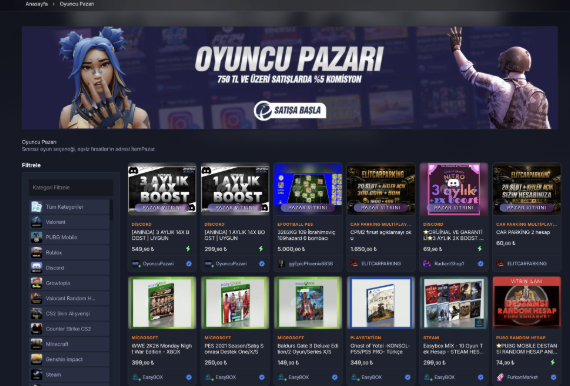Click the PLAYSTATION category label
570x386 pixels.
click(x=365, y=338)
